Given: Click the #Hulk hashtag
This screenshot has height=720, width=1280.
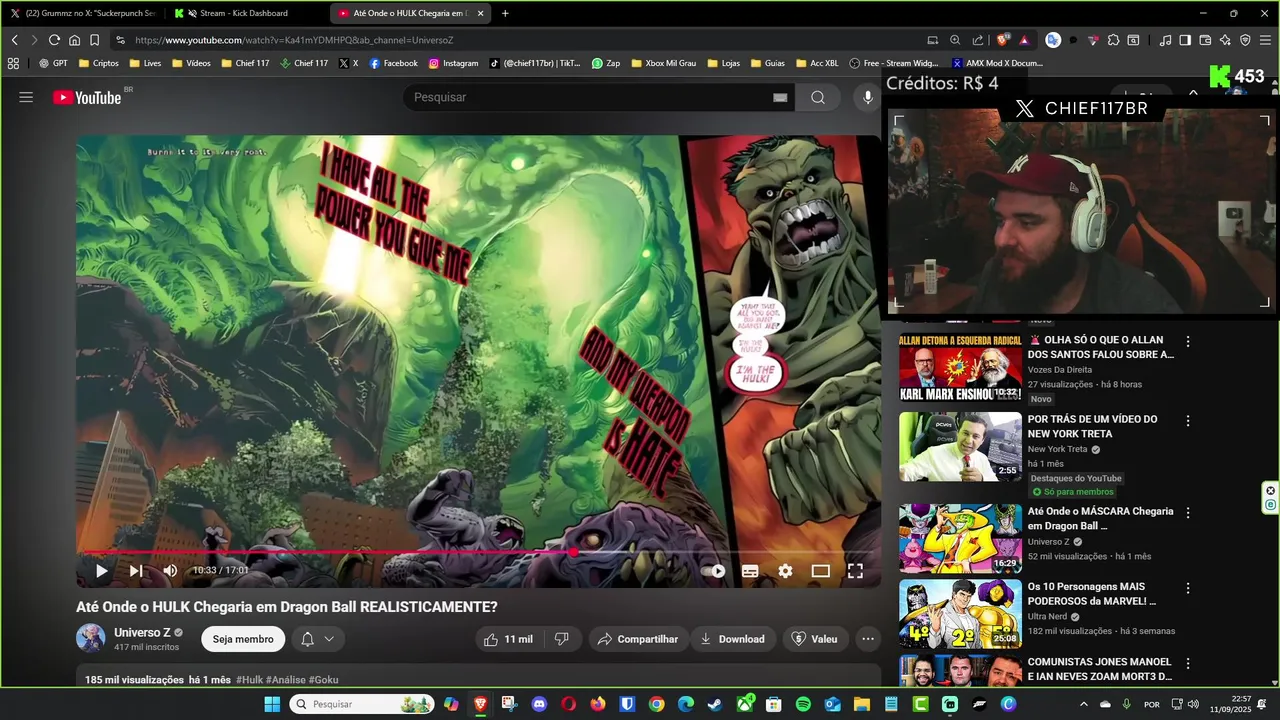Looking at the screenshot, I should (249, 680).
